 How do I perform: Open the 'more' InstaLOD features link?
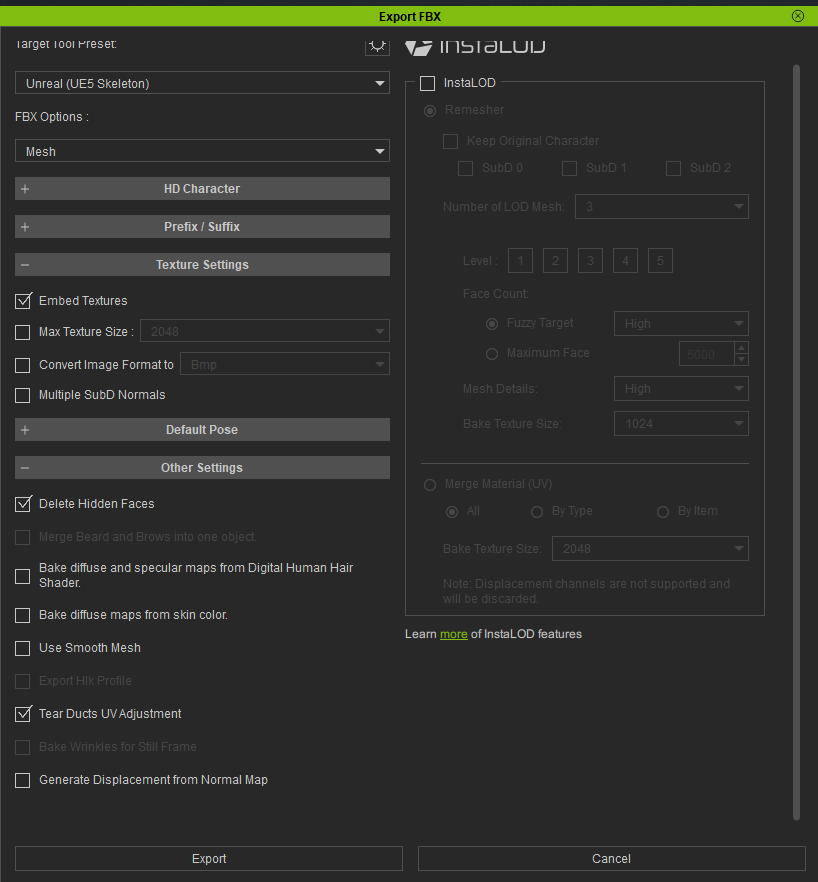click(453, 634)
